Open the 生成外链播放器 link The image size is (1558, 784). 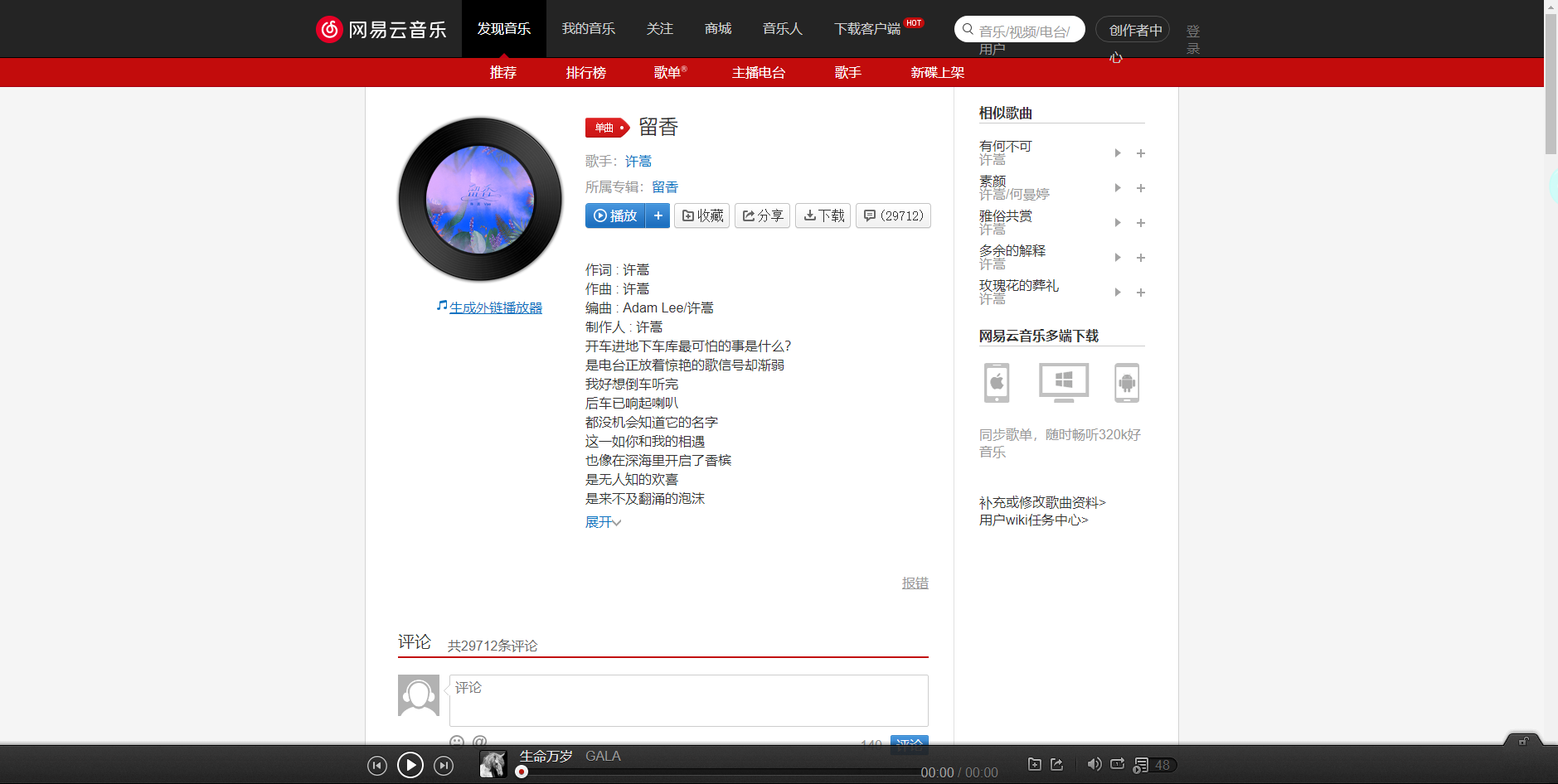(495, 307)
